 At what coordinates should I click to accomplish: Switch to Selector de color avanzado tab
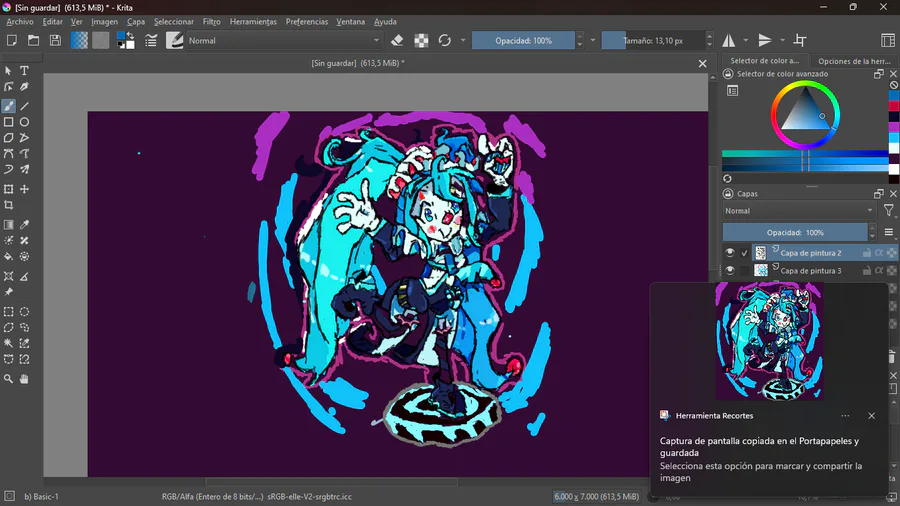(x=765, y=60)
